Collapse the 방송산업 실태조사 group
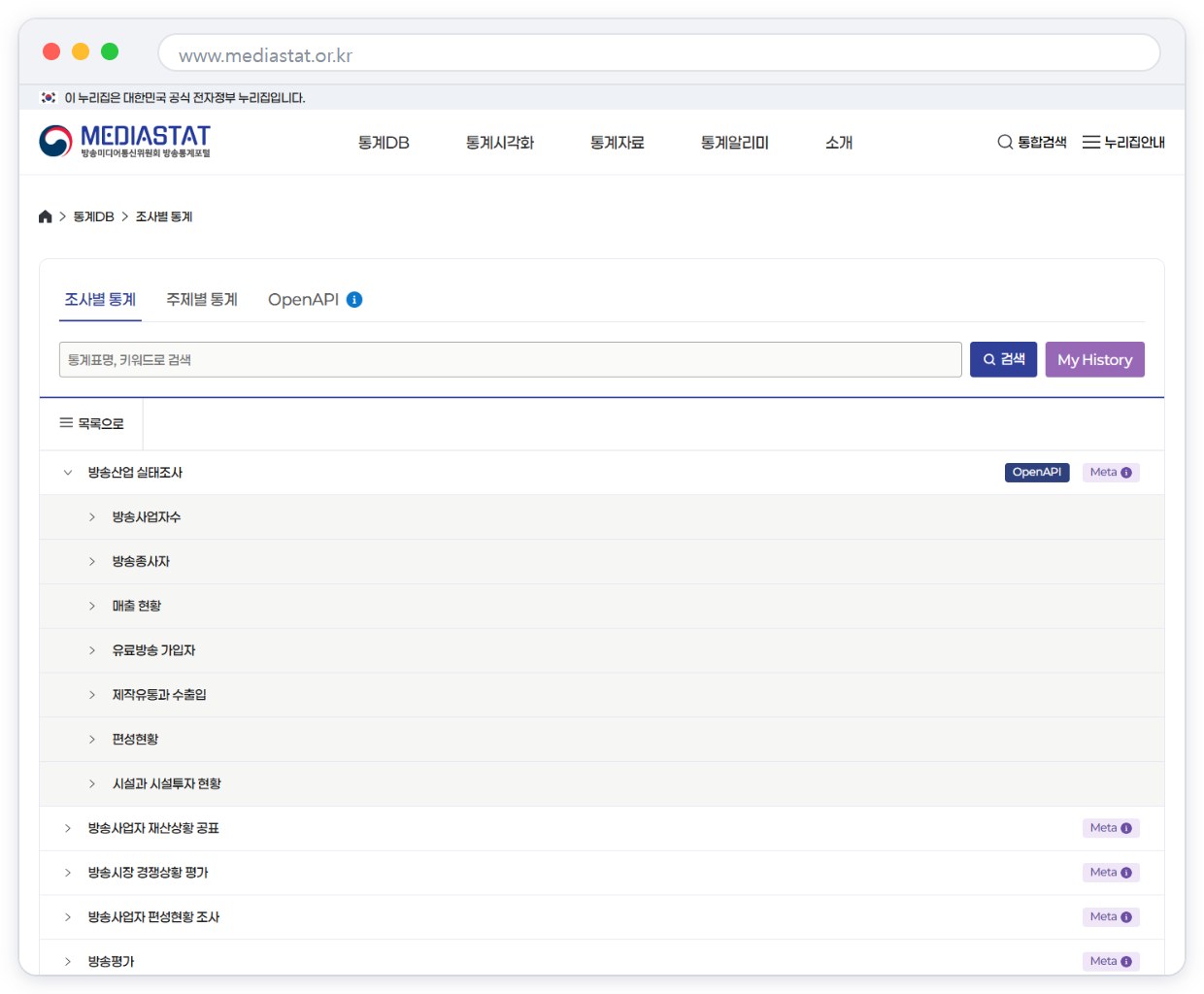 pyautogui.click(x=68, y=473)
